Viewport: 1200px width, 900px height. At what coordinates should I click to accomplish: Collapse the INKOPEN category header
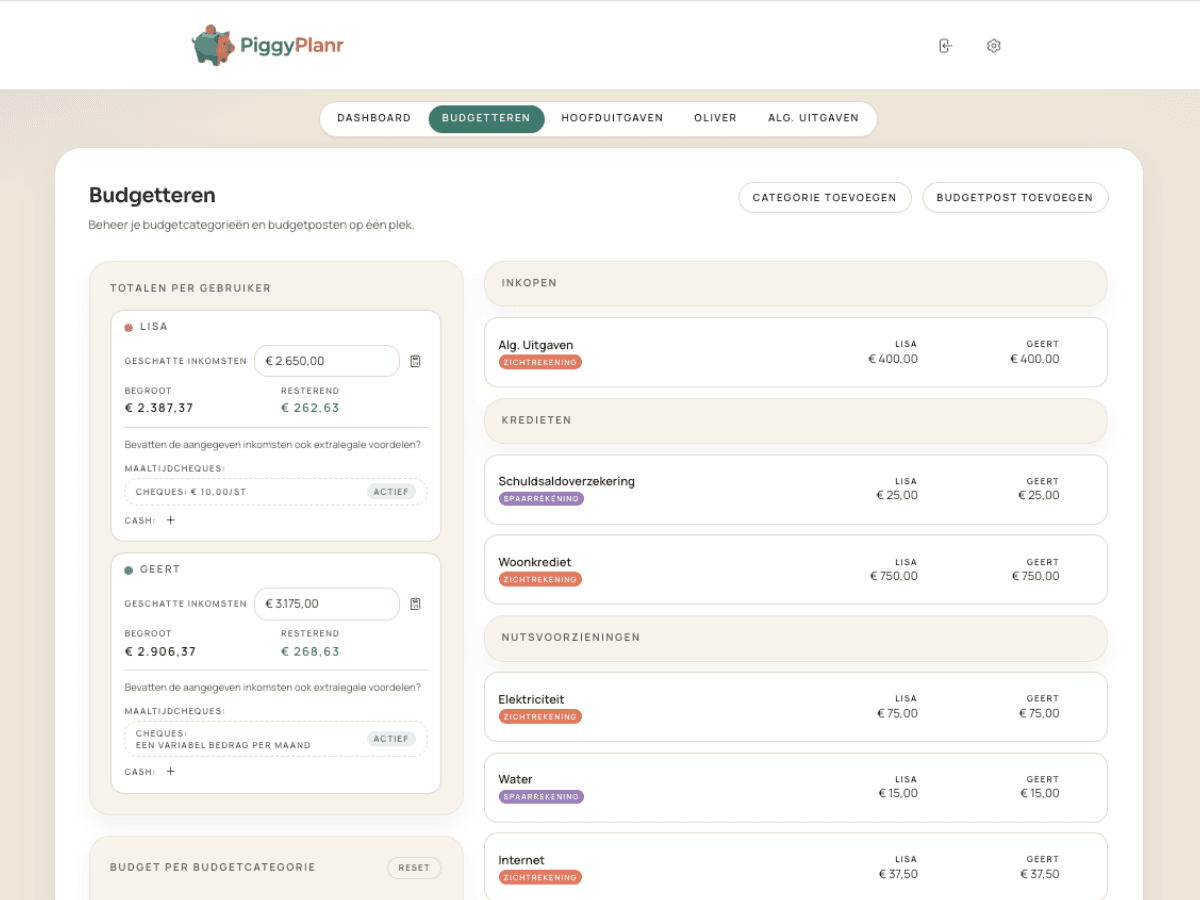pyautogui.click(x=795, y=283)
